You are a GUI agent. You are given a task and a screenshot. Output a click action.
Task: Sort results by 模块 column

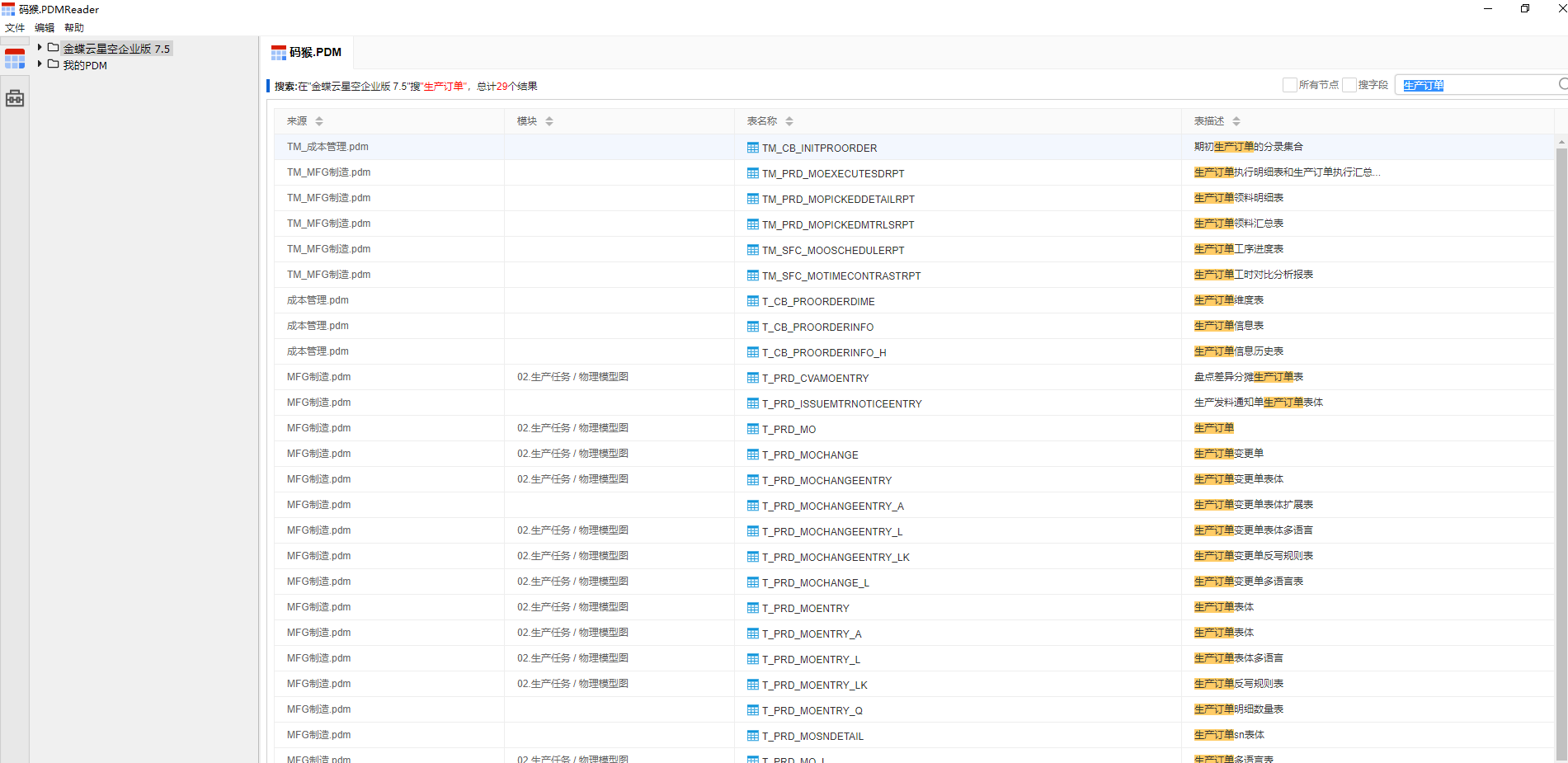click(x=549, y=121)
